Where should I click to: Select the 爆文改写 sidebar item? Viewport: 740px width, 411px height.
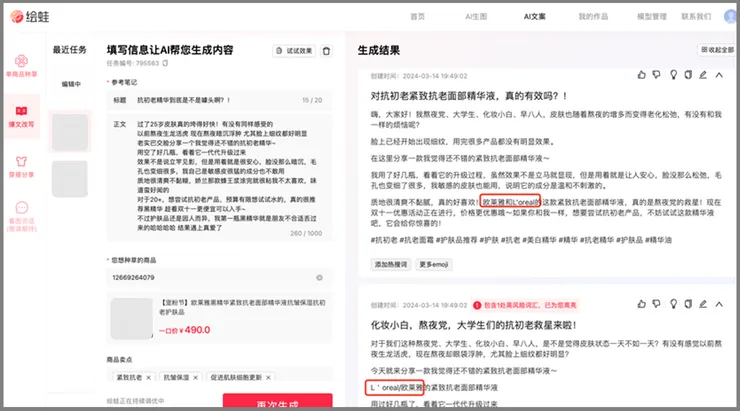(21, 116)
